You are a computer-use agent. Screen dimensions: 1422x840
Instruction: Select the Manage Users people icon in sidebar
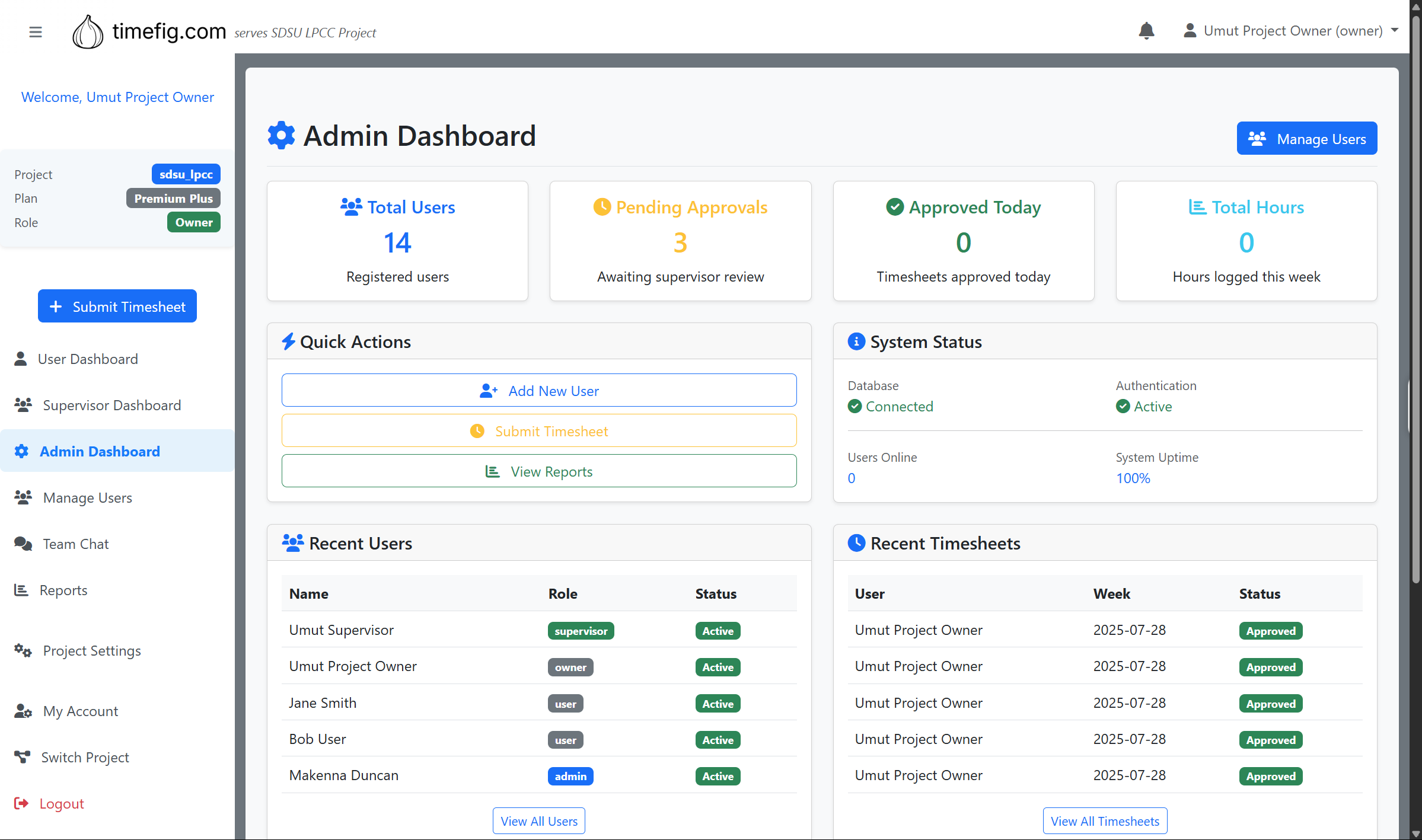pyautogui.click(x=24, y=497)
